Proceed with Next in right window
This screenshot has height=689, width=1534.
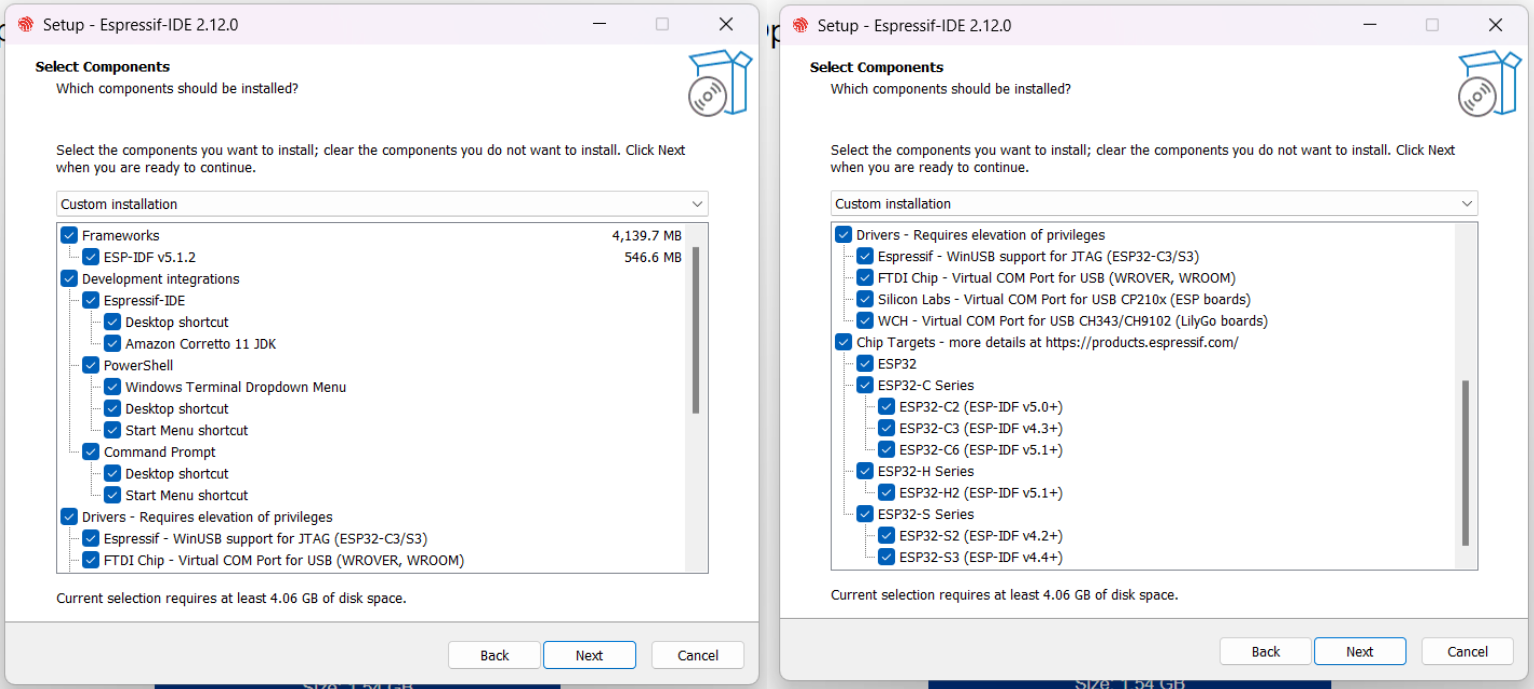1360,651
